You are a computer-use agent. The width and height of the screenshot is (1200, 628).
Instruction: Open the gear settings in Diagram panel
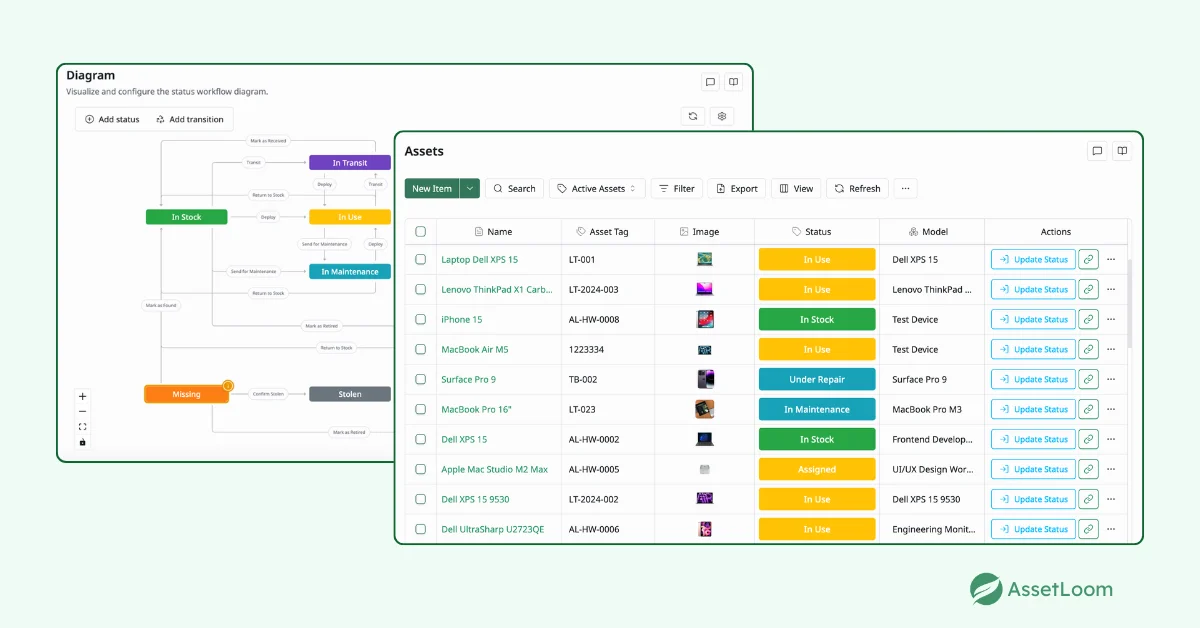(x=722, y=117)
